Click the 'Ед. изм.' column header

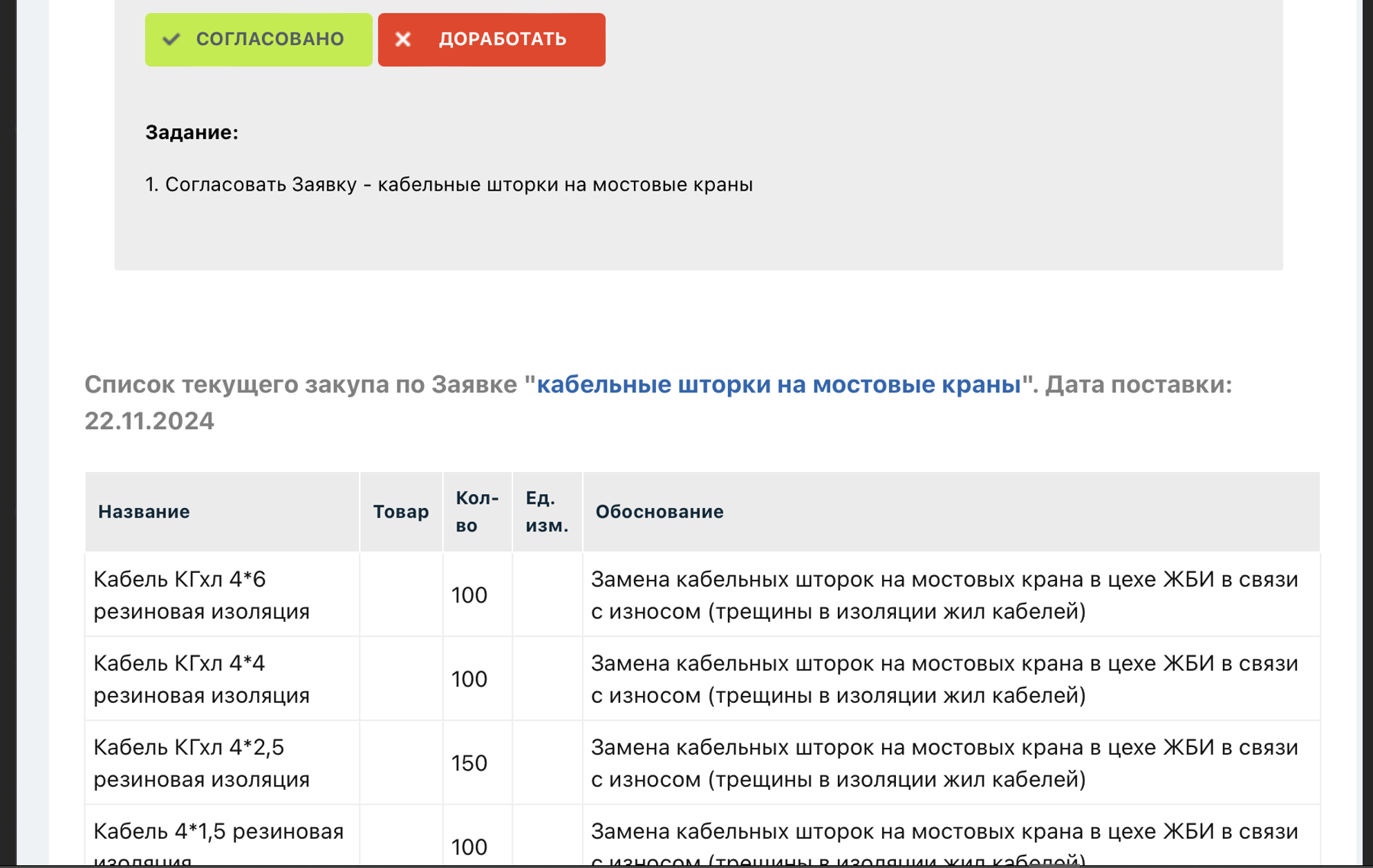click(x=546, y=511)
